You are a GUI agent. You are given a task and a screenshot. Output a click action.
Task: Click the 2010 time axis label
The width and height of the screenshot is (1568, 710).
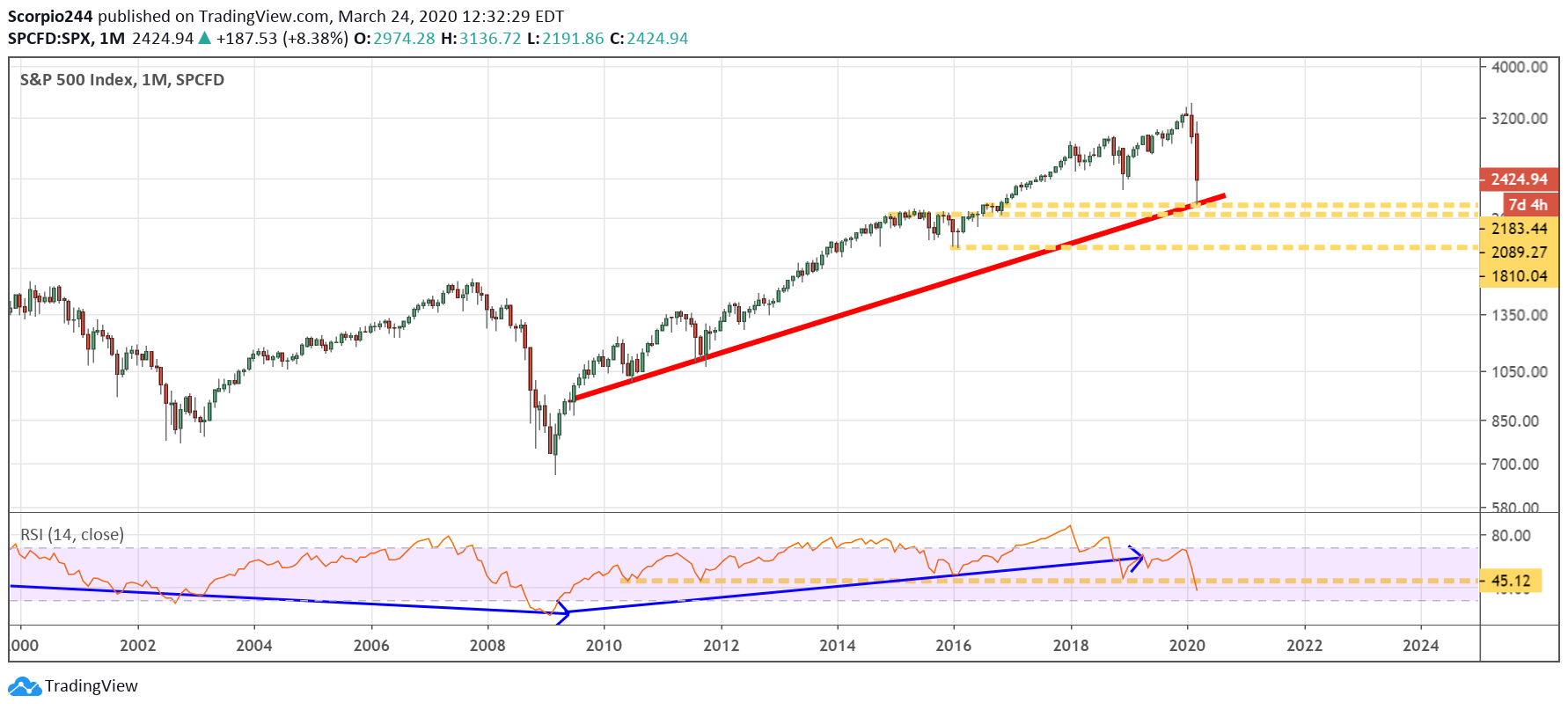tap(604, 646)
